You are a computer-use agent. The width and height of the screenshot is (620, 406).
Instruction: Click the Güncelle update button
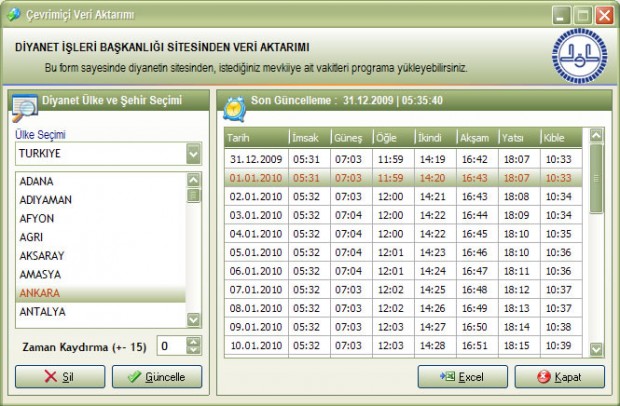[157, 377]
